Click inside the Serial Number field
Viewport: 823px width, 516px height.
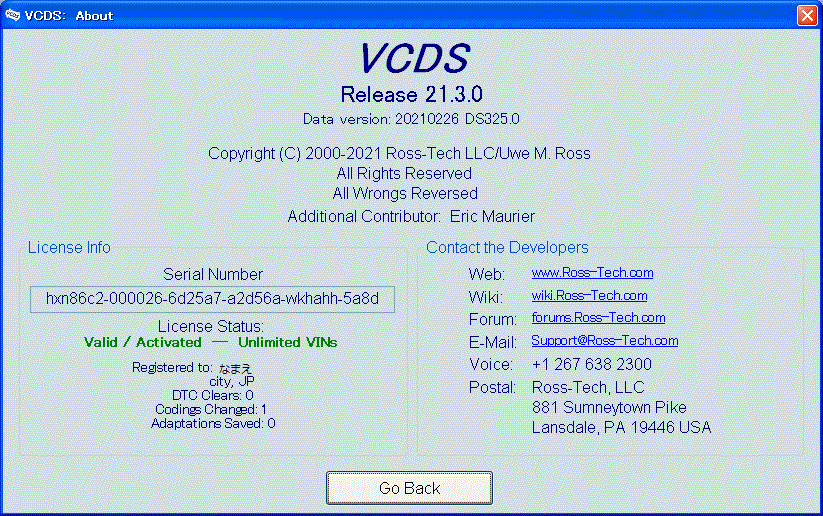tap(212, 299)
